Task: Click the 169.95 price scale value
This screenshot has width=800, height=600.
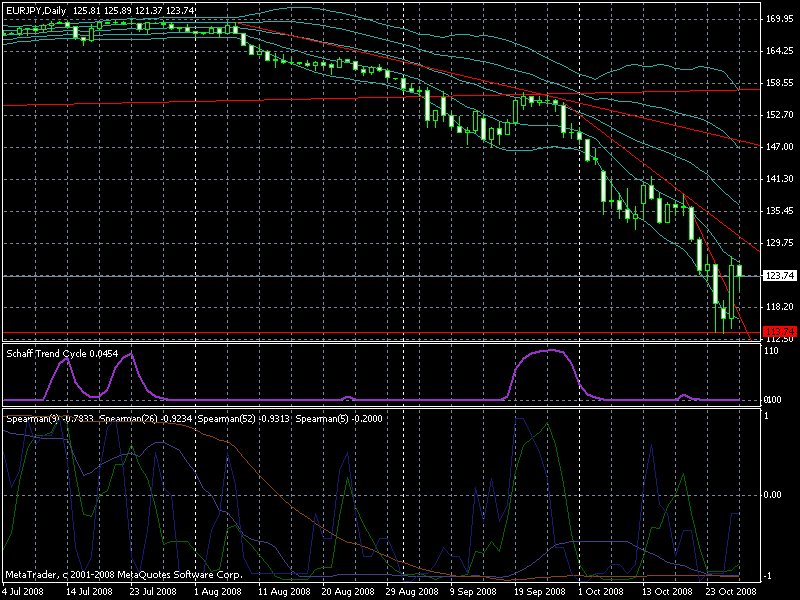Action: [x=780, y=19]
